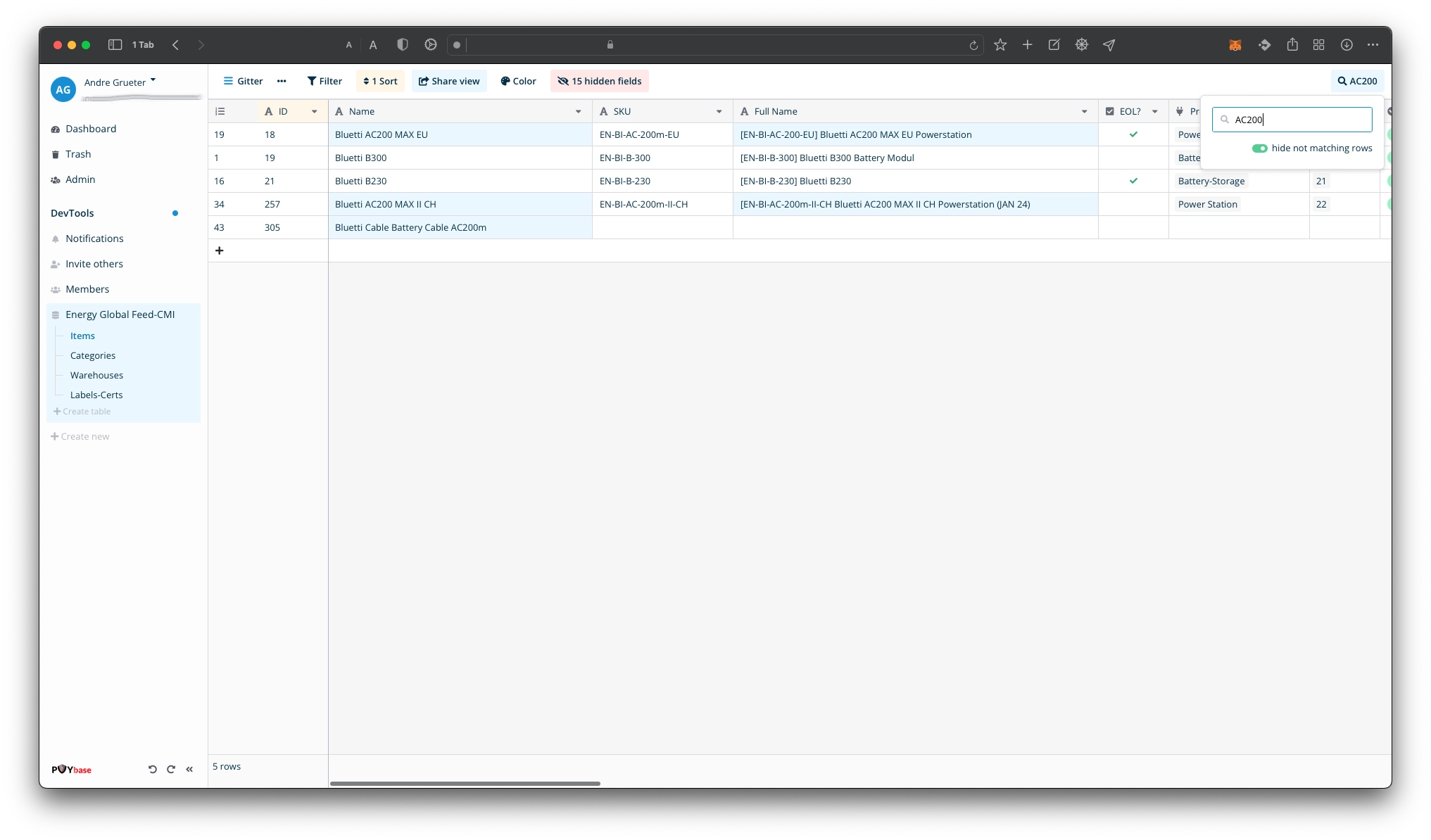Click EOL? checkbox on AC200 MAX EU row
Screen dimensions: 1431x840
tap(1133, 135)
